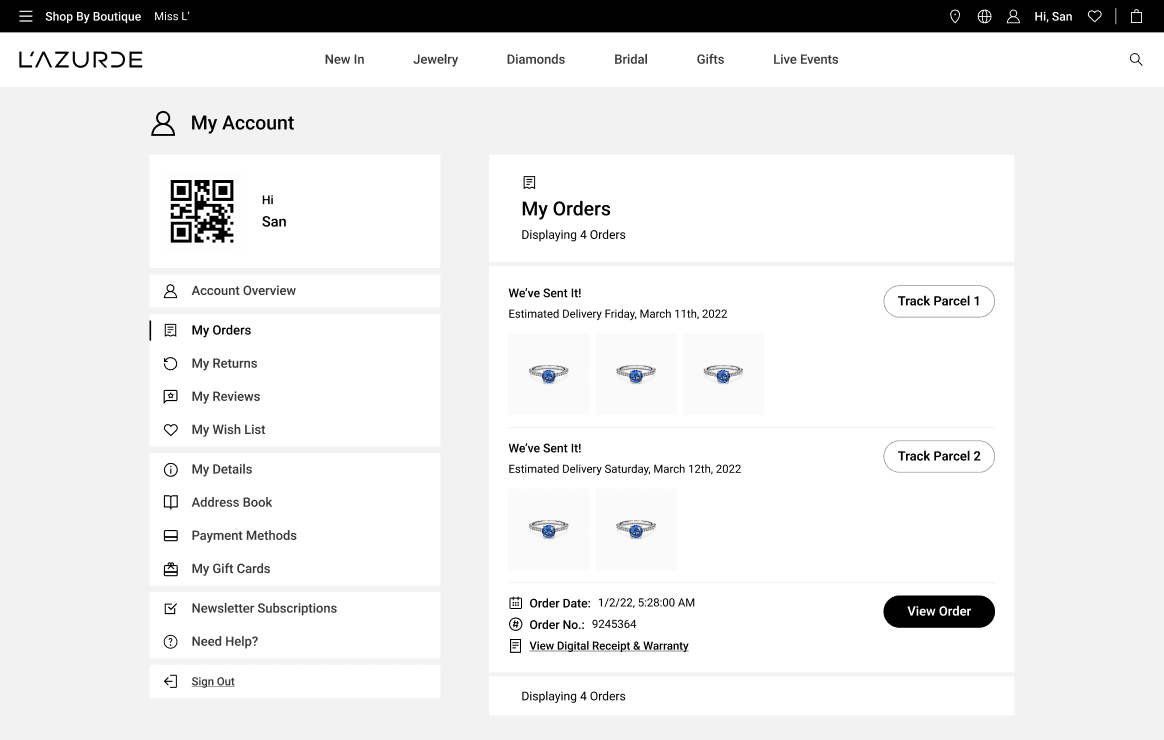1164x740 pixels.
Task: Open the language globe icon
Action: (x=984, y=16)
